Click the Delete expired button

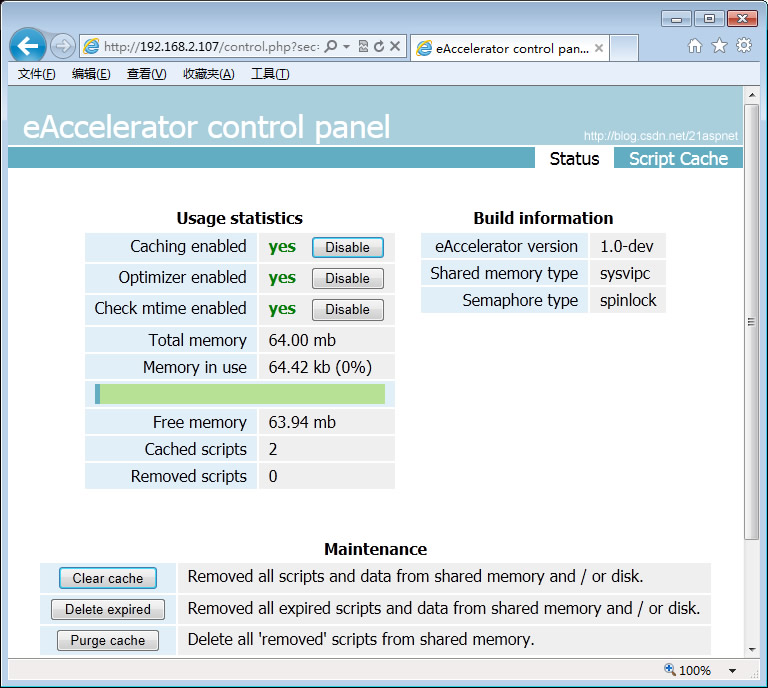coord(108,609)
